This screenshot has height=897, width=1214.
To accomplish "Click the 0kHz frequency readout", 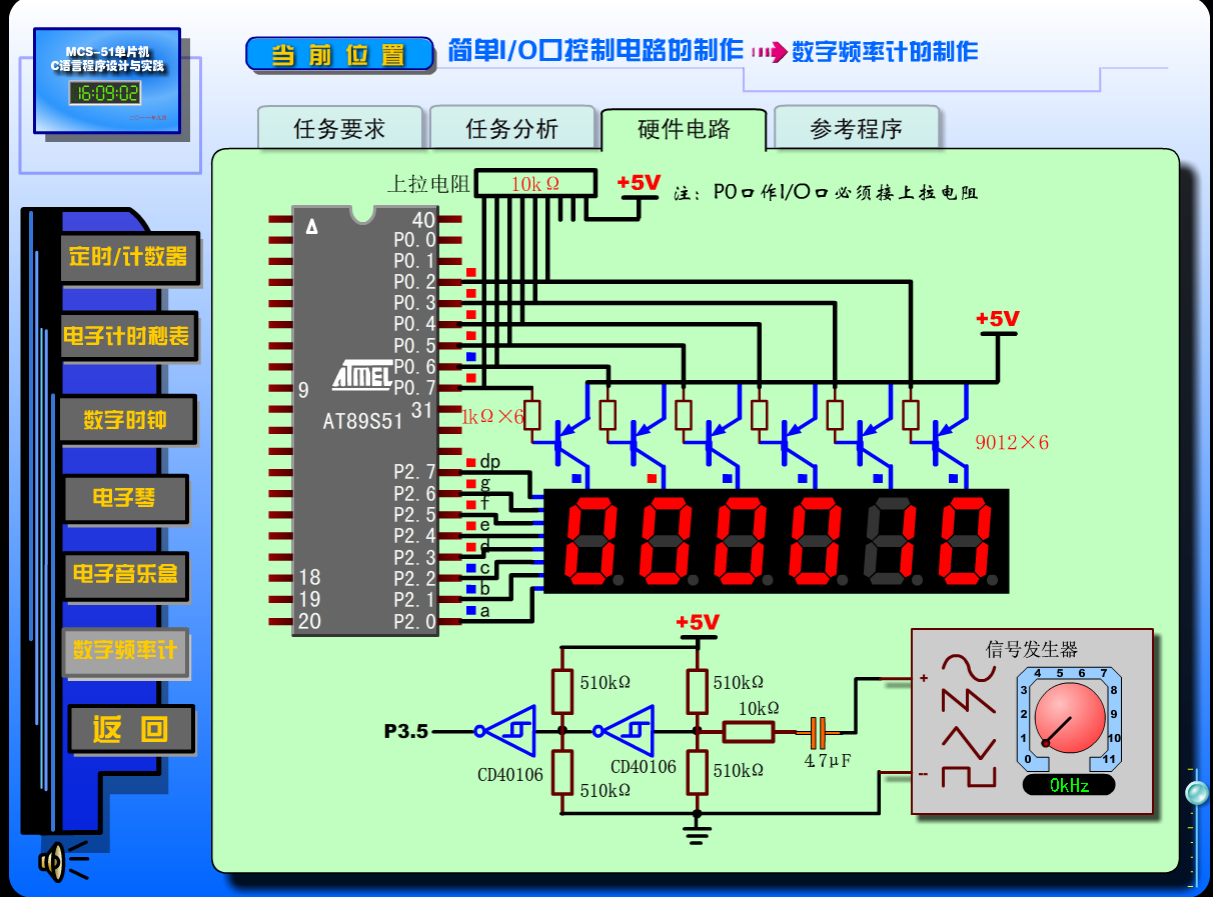I will click(x=1069, y=785).
